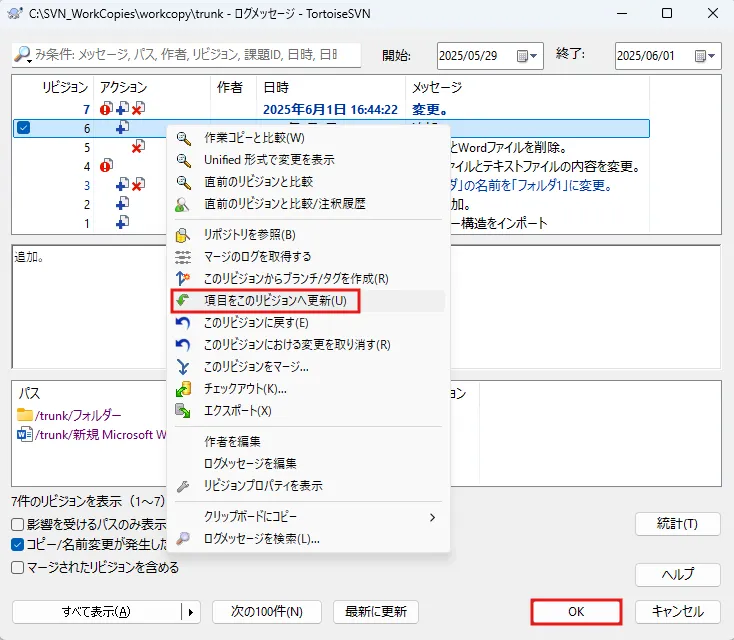Choose 項目をこのリビジョンへ更新(U) menu entry
This screenshot has width=734, height=640.
(x=309, y=301)
